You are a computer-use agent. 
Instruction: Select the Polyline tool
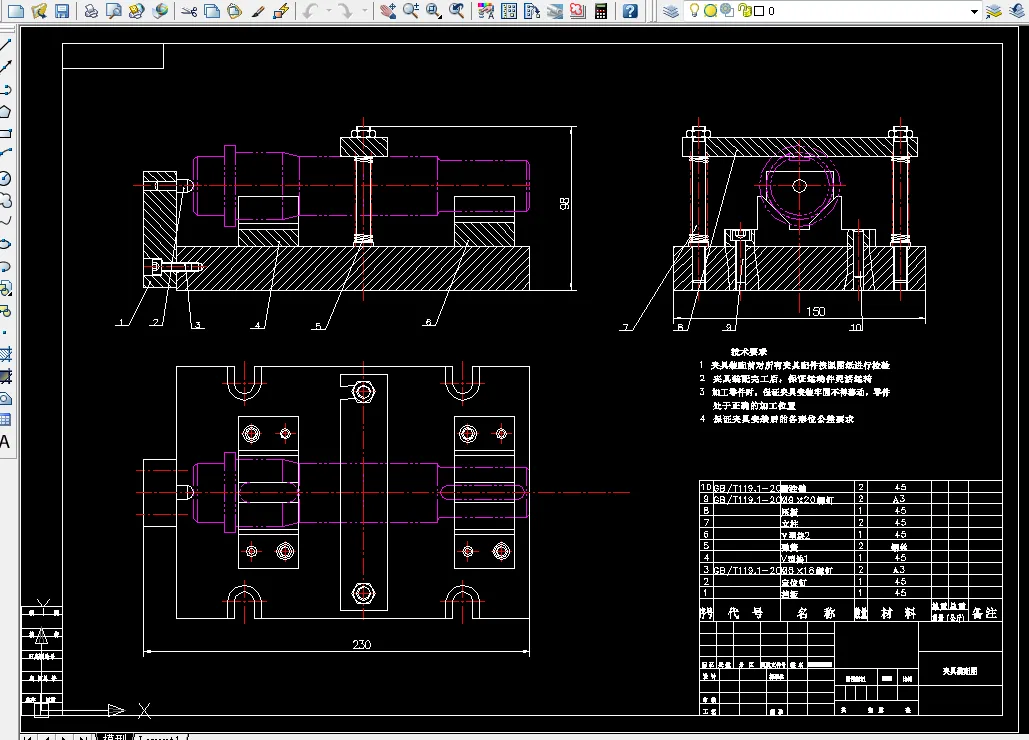point(5,89)
